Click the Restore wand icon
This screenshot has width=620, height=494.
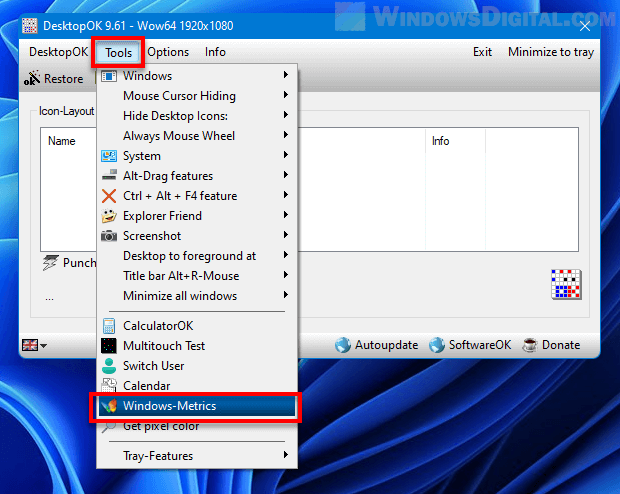[32, 78]
